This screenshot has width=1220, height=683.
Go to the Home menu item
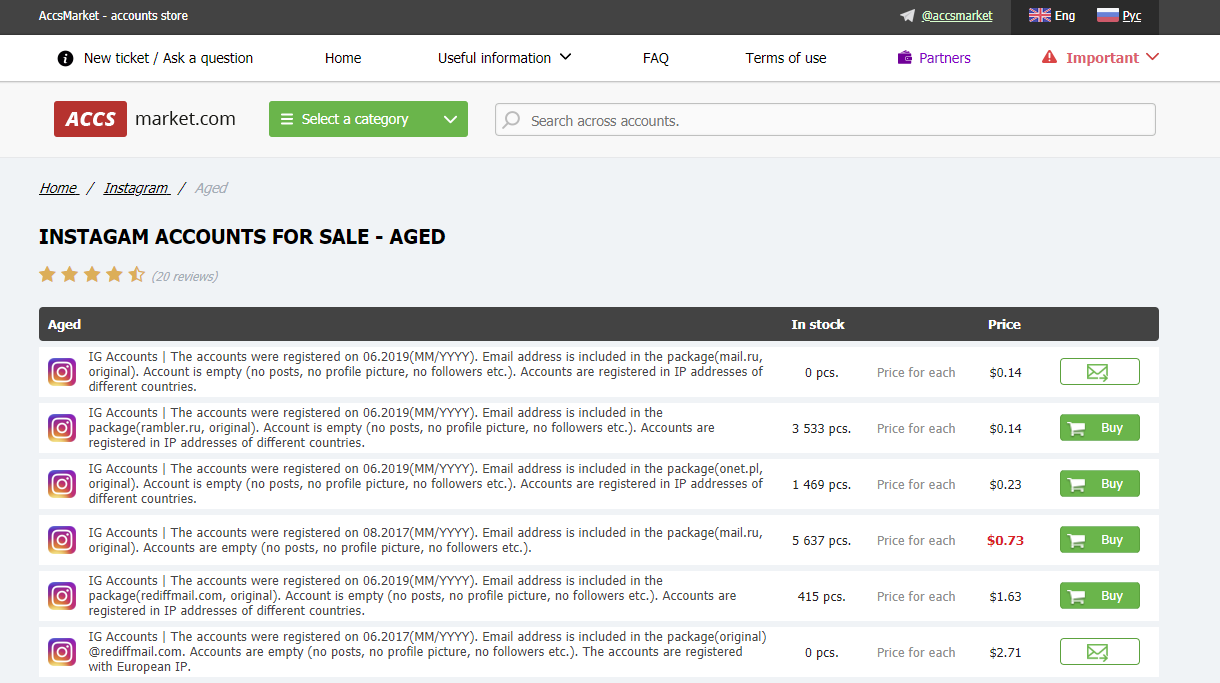pyautogui.click(x=343, y=58)
